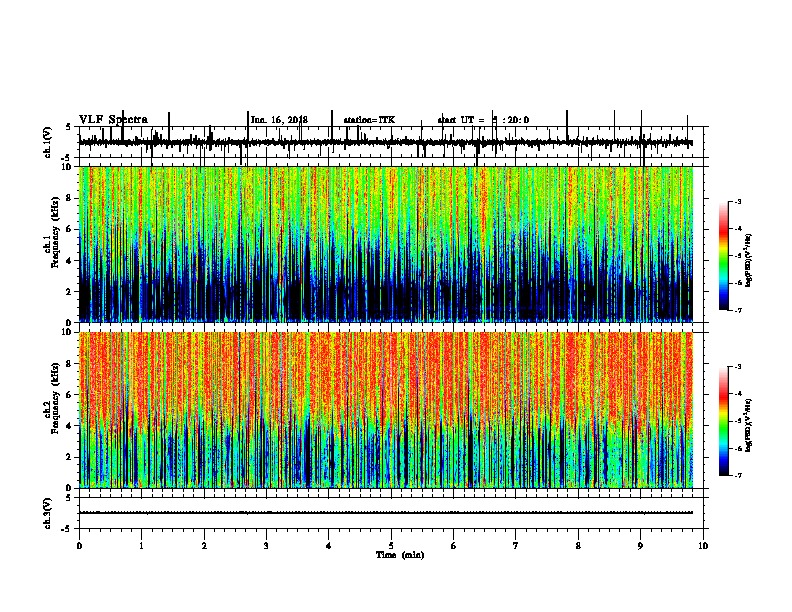Click the 'VLF Spectra' plot title
This screenshot has height=612, width=792.
pyautogui.click(x=113, y=120)
